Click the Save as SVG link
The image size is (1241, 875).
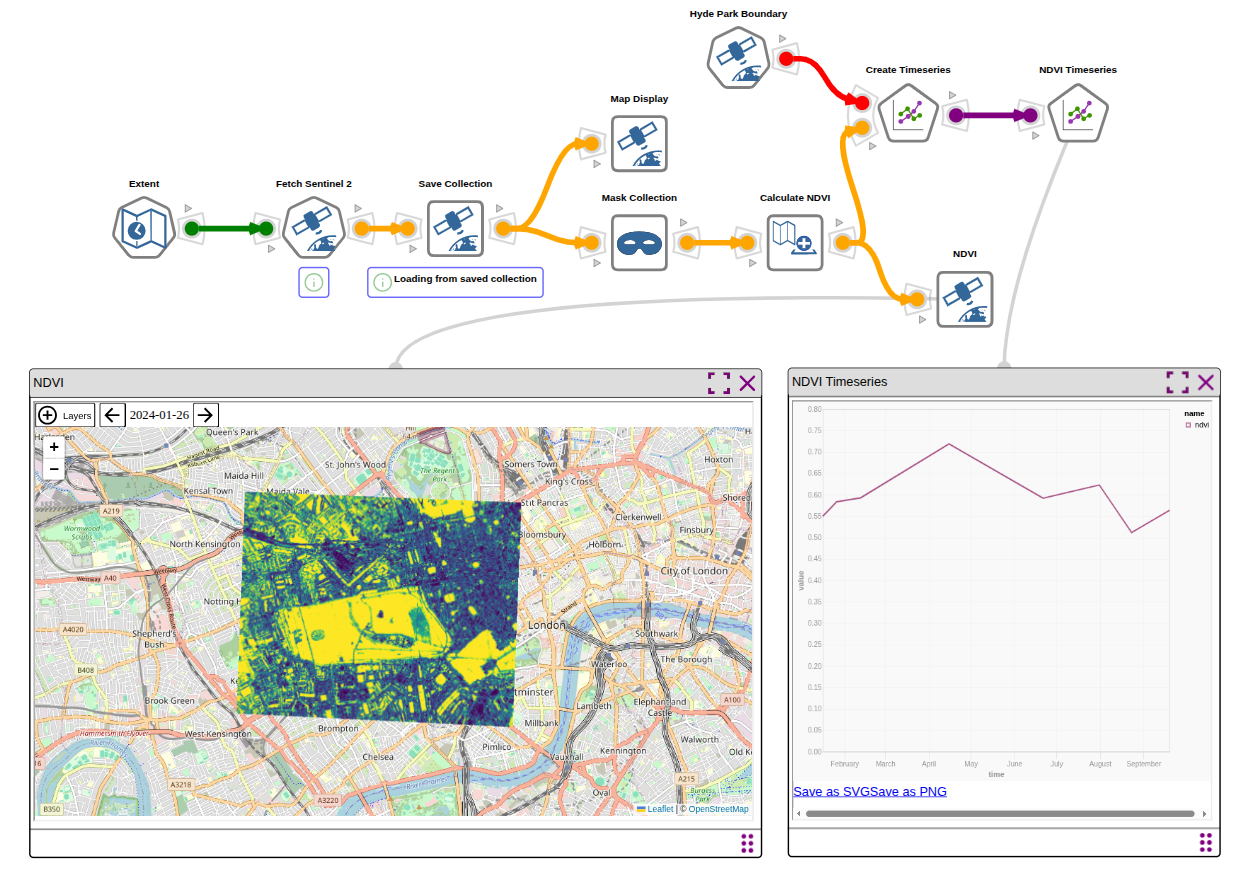(x=831, y=792)
